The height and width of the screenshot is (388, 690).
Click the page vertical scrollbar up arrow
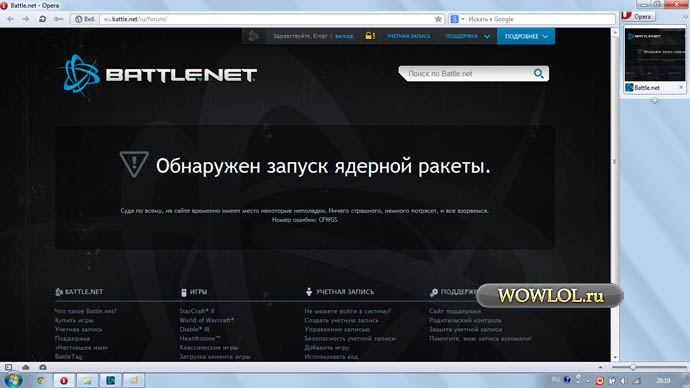(615, 32)
